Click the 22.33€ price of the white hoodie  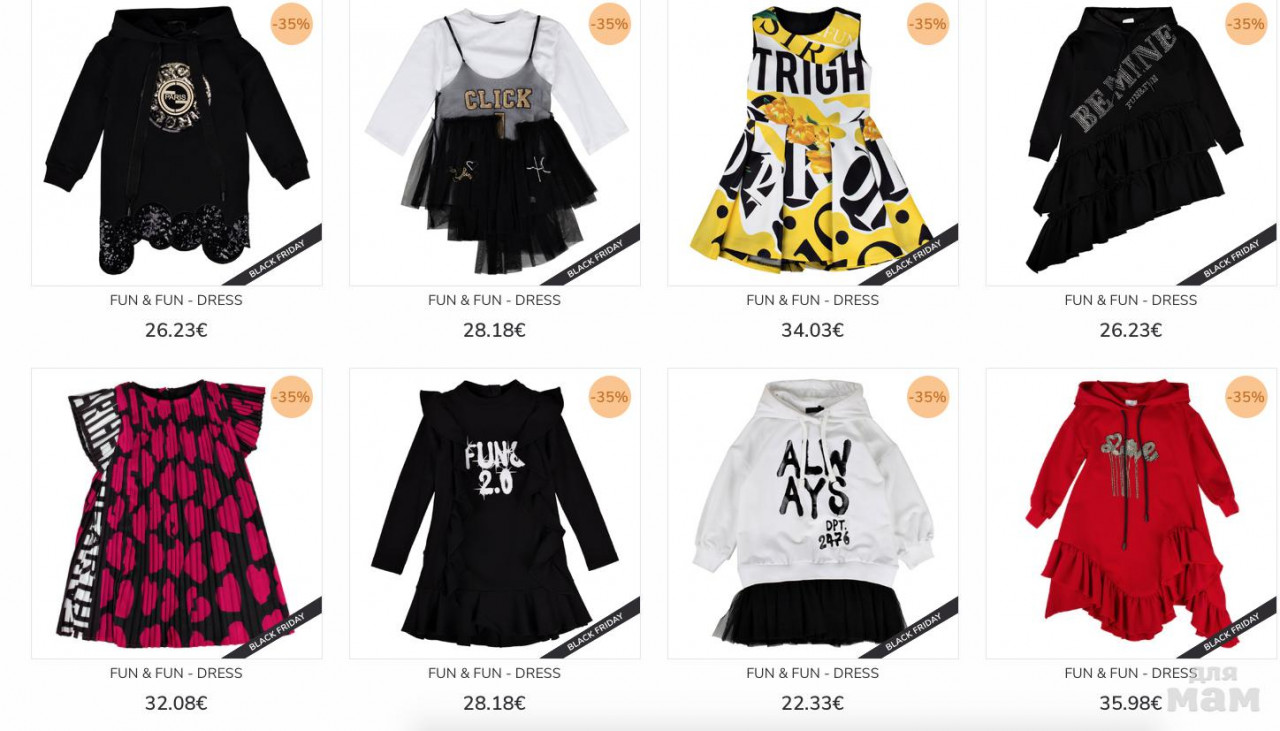(x=812, y=703)
